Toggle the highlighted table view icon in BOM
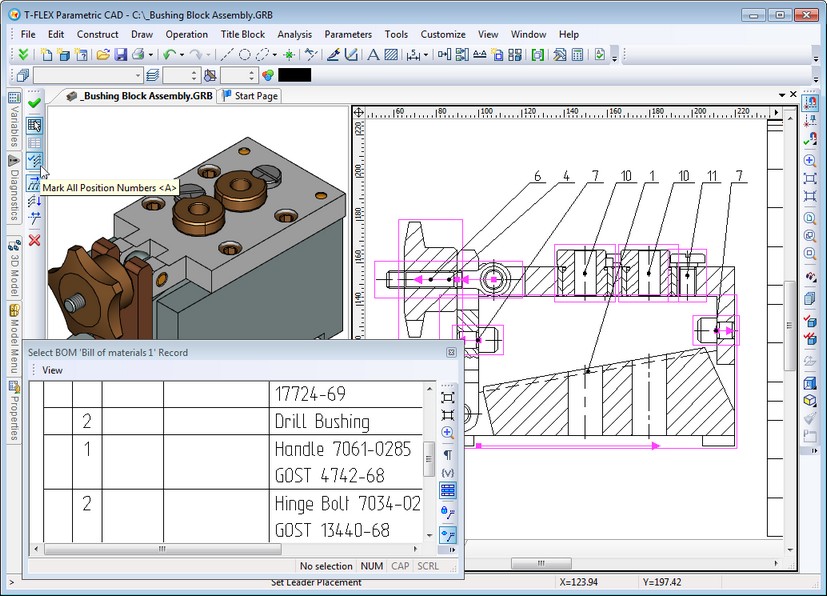Image resolution: width=827 pixels, height=596 pixels. 447,490
